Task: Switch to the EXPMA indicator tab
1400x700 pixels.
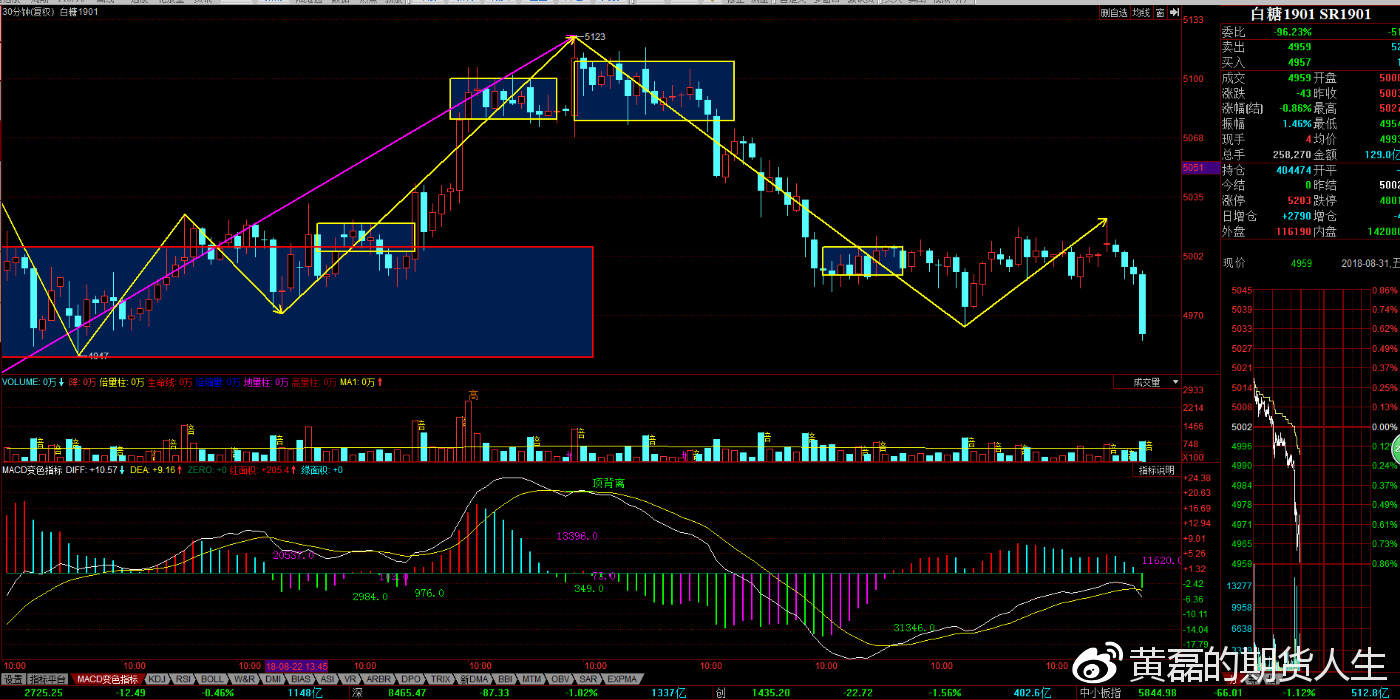Action: click(x=621, y=679)
